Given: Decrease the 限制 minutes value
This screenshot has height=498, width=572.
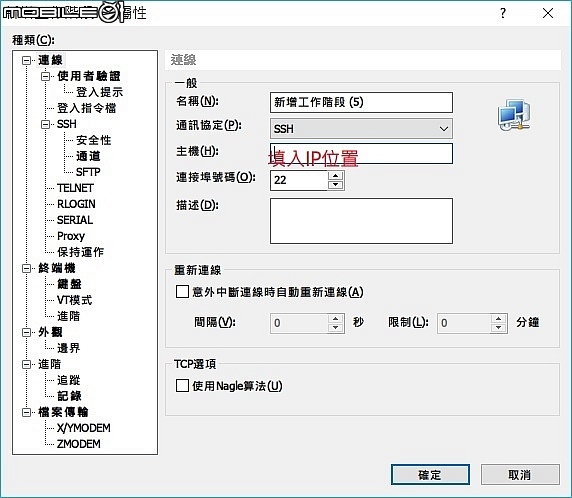Looking at the screenshot, I should [498, 328].
